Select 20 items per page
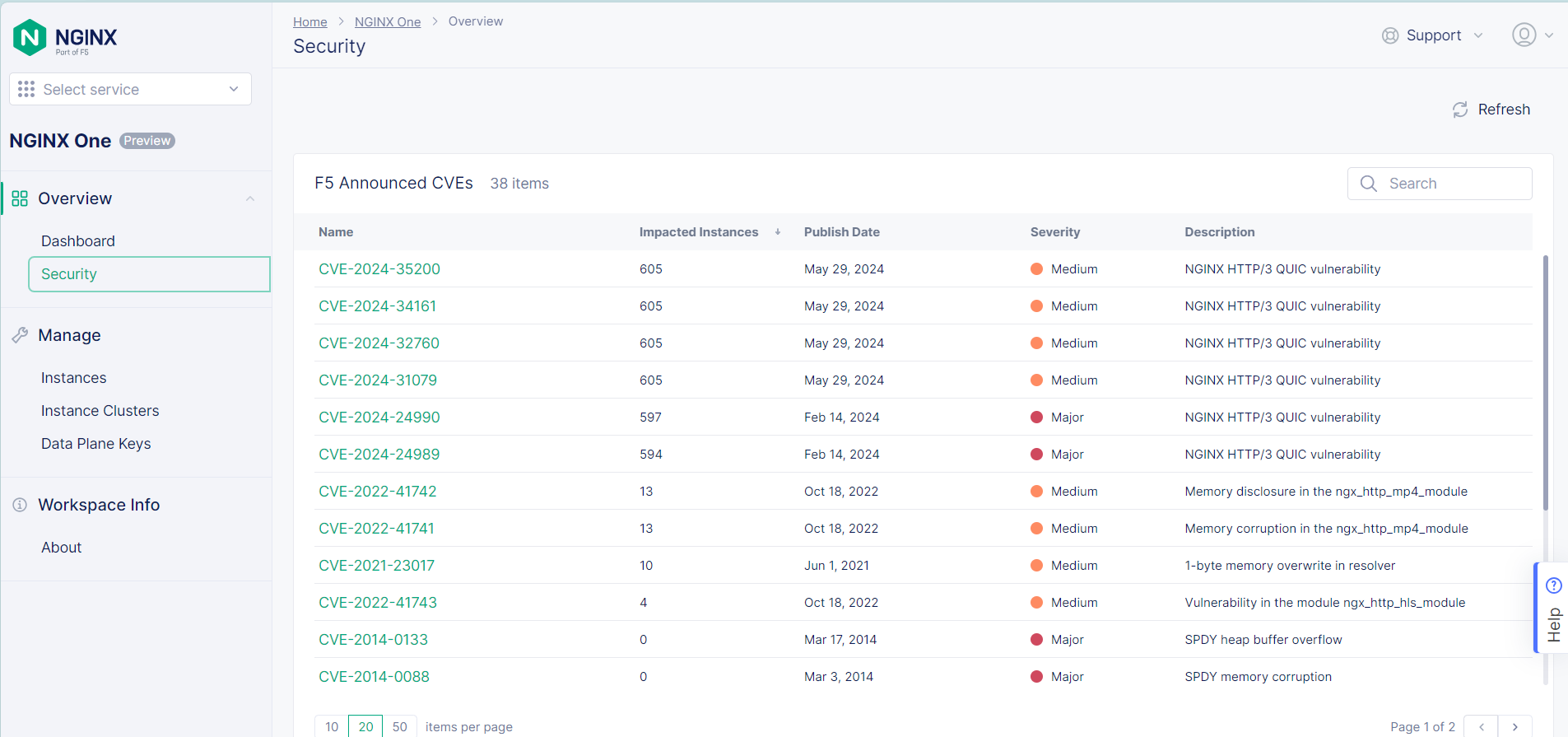Screen dimensions: 1568x737 point(365,726)
